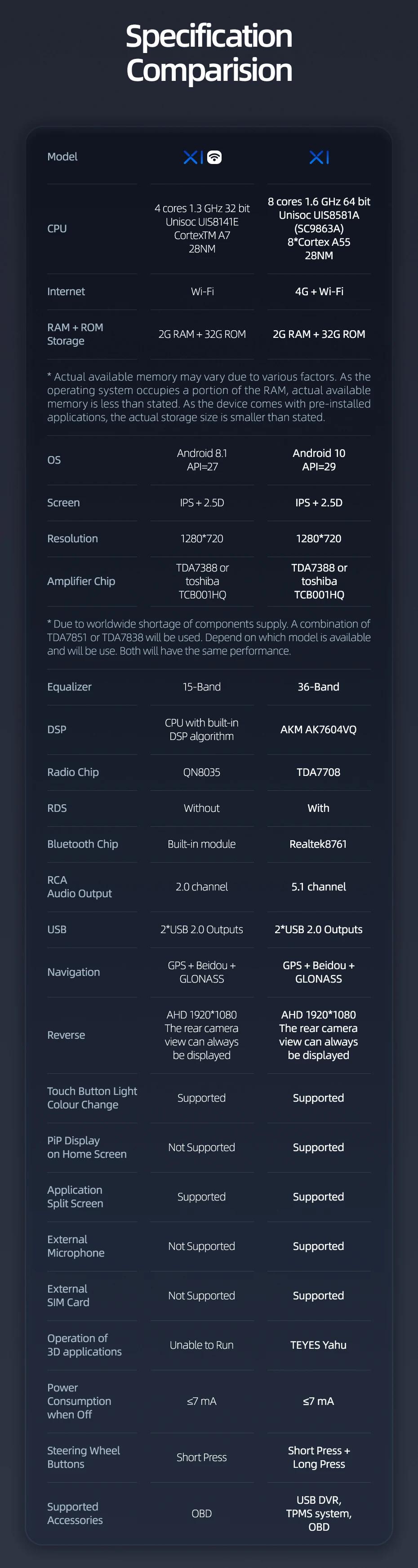The image size is (418, 1568).
Task: Click the blue X1 4G model logo
Action: (319, 157)
